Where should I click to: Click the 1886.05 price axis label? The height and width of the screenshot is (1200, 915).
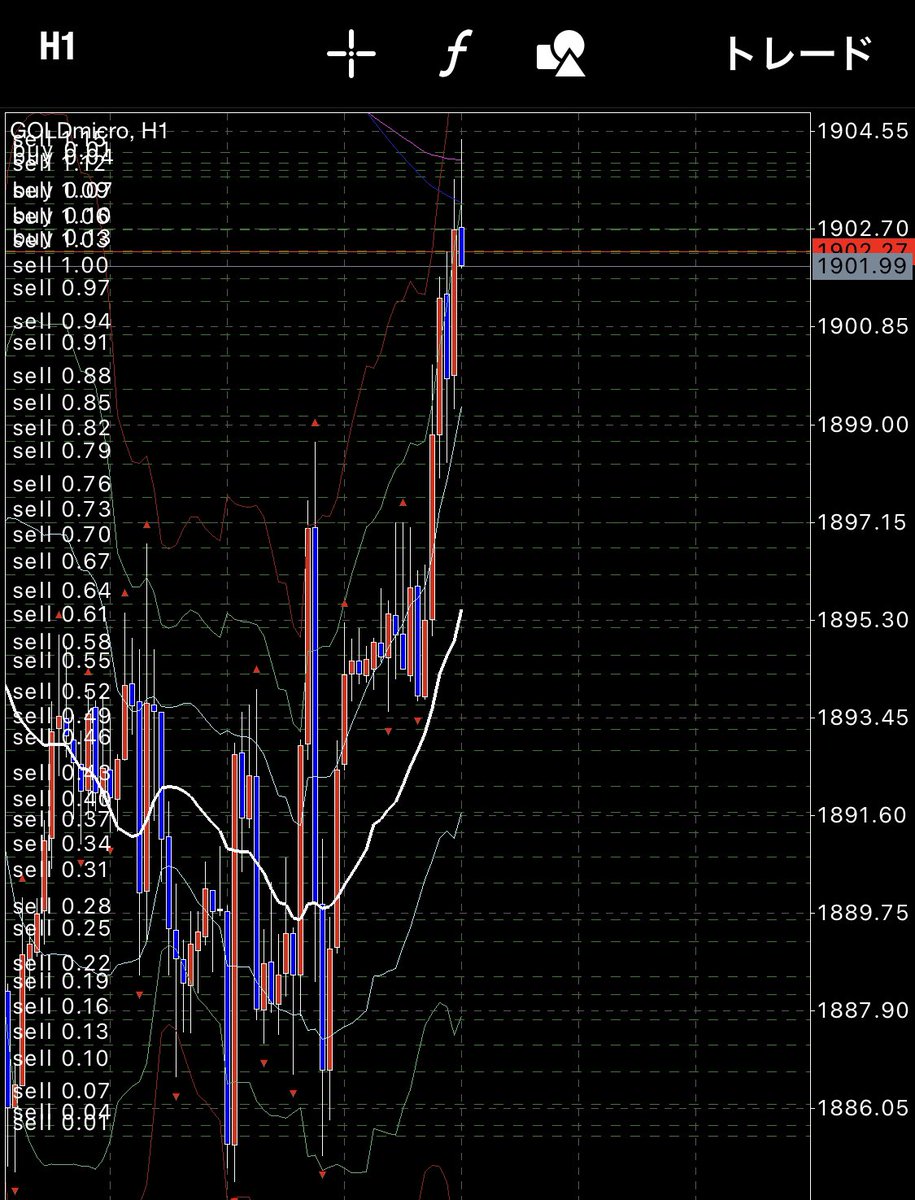pos(862,1110)
